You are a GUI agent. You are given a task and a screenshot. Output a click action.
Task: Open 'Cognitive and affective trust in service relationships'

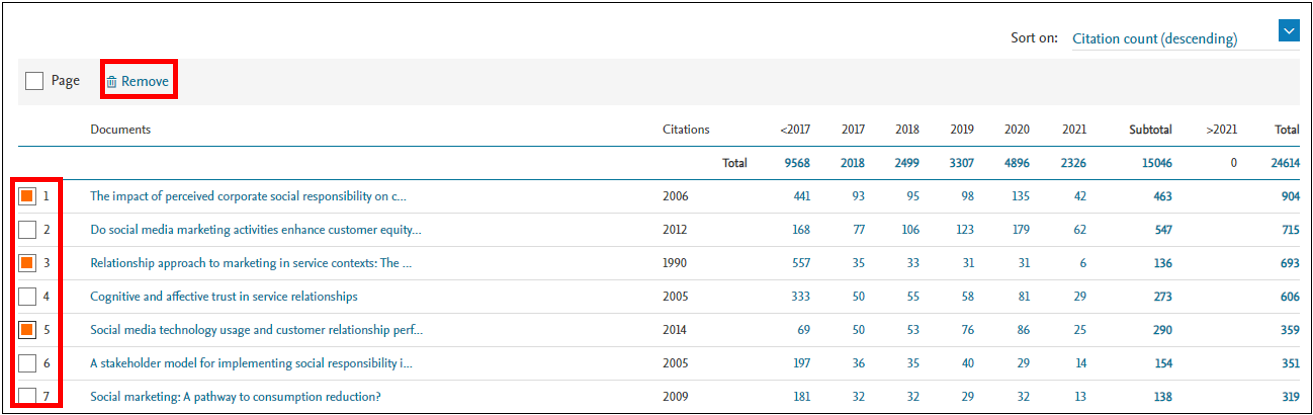coord(224,296)
